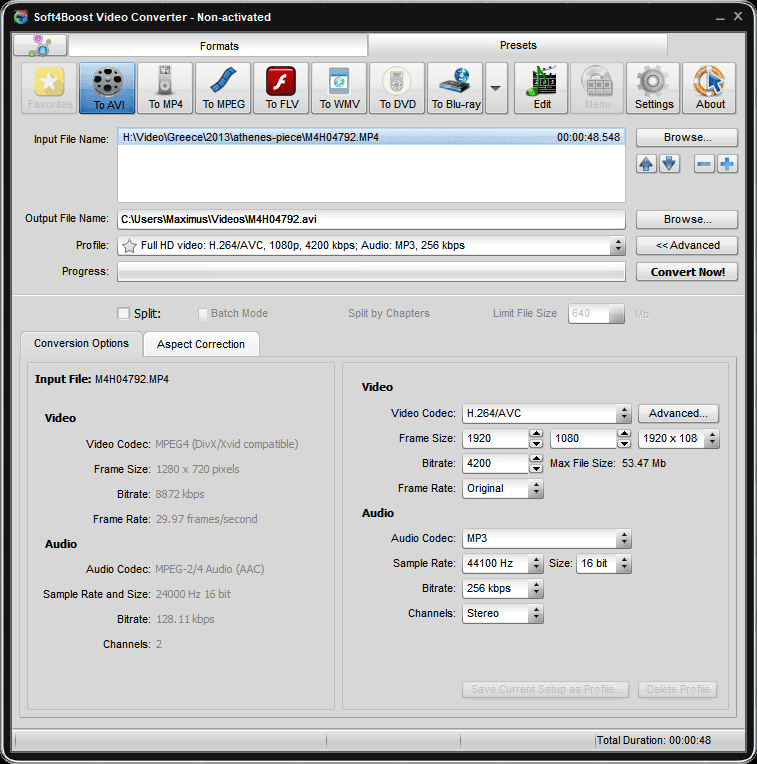757x764 pixels.
Task: Open the Aspect Correction tab
Action: point(201,344)
